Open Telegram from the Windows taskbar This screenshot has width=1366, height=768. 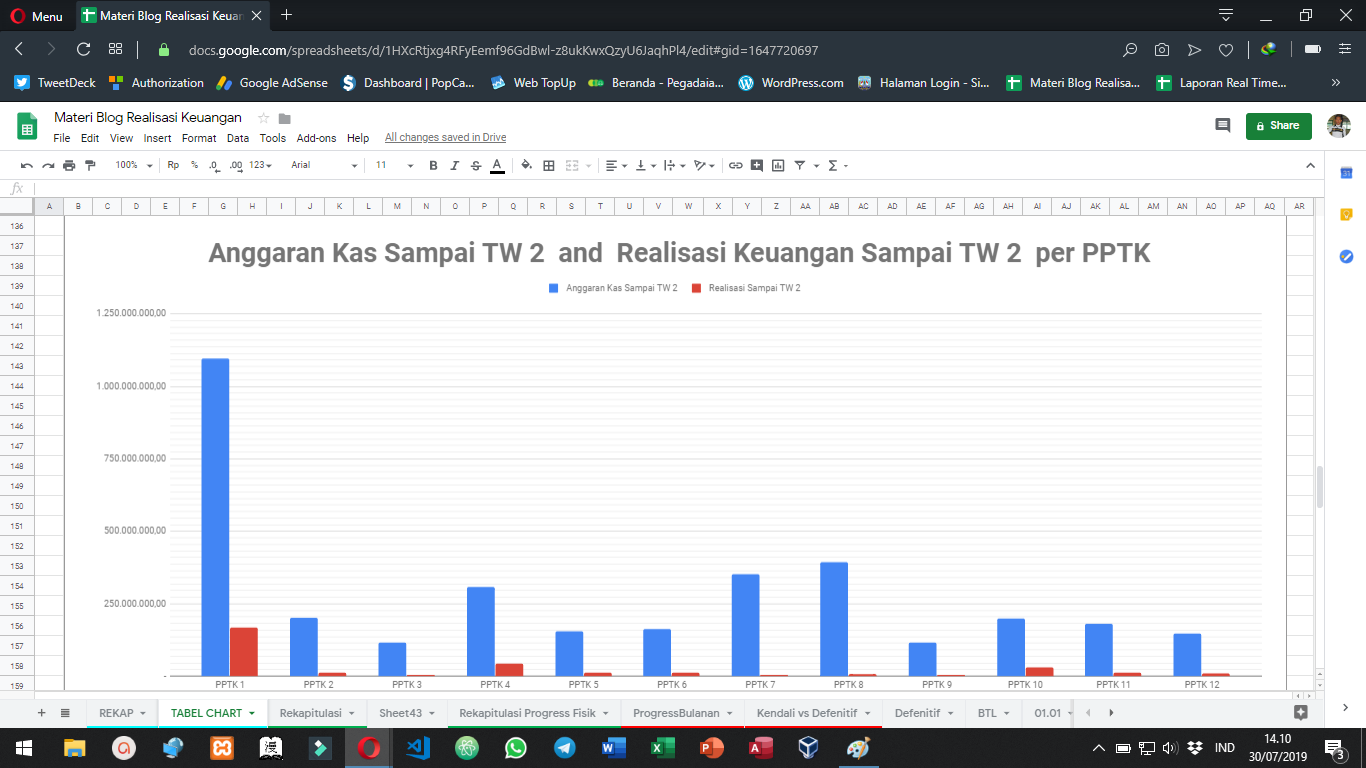(564, 747)
